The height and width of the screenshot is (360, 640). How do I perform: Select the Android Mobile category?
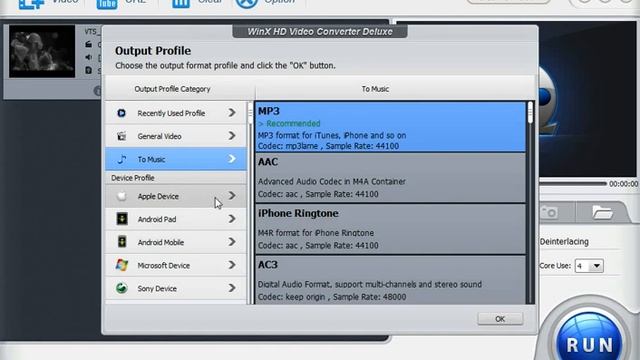pos(176,242)
